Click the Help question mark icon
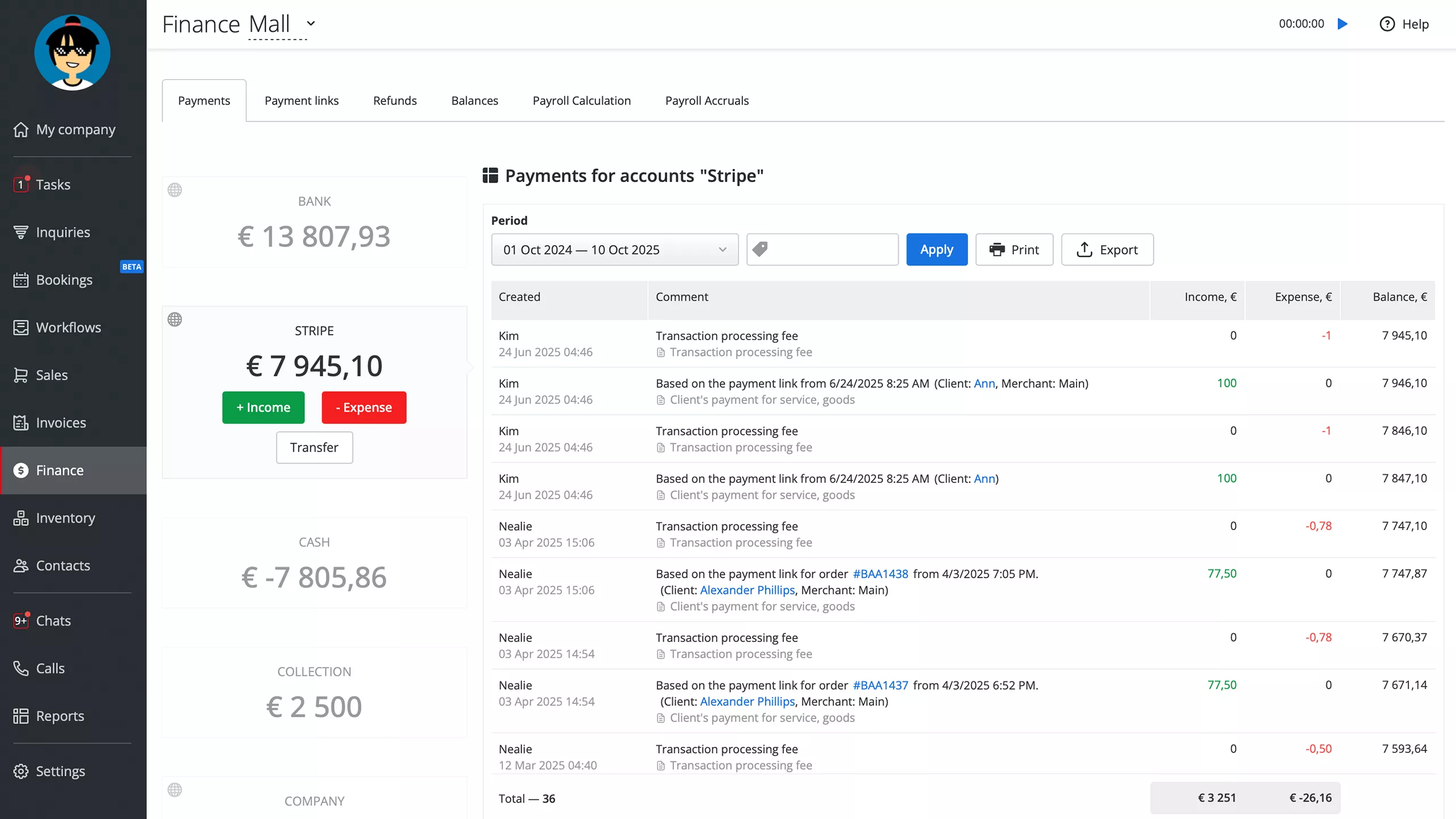 (x=1387, y=24)
